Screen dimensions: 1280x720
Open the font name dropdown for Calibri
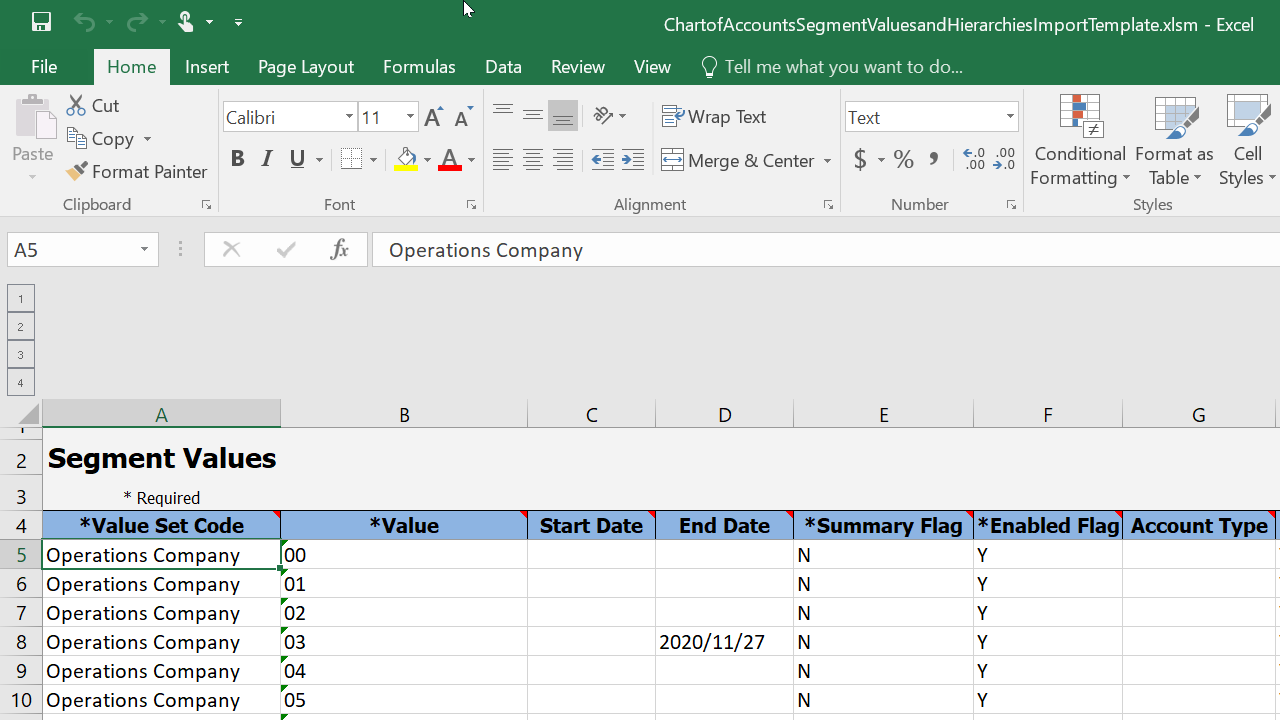pos(349,118)
